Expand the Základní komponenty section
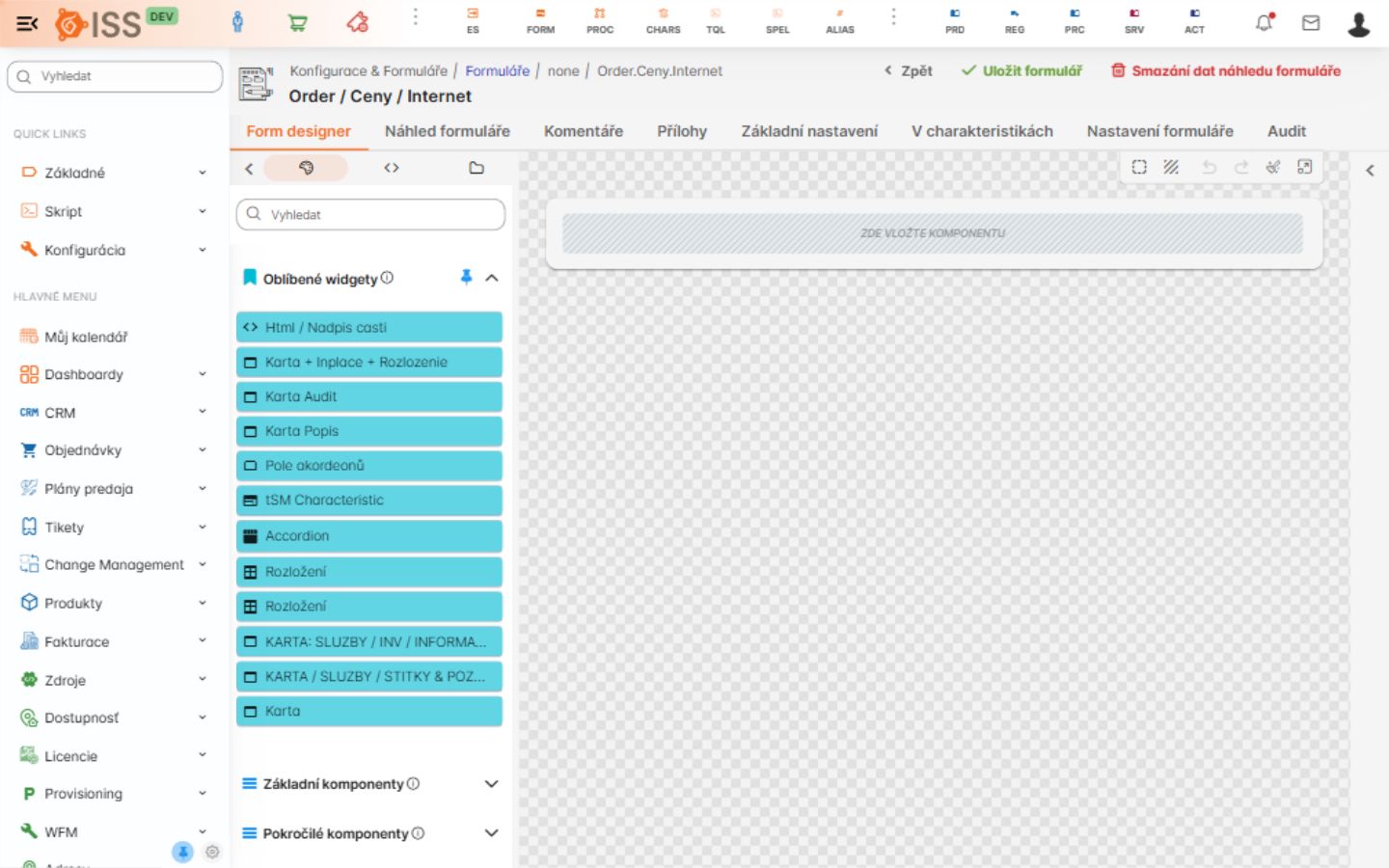The image size is (1389, 868). [x=492, y=784]
